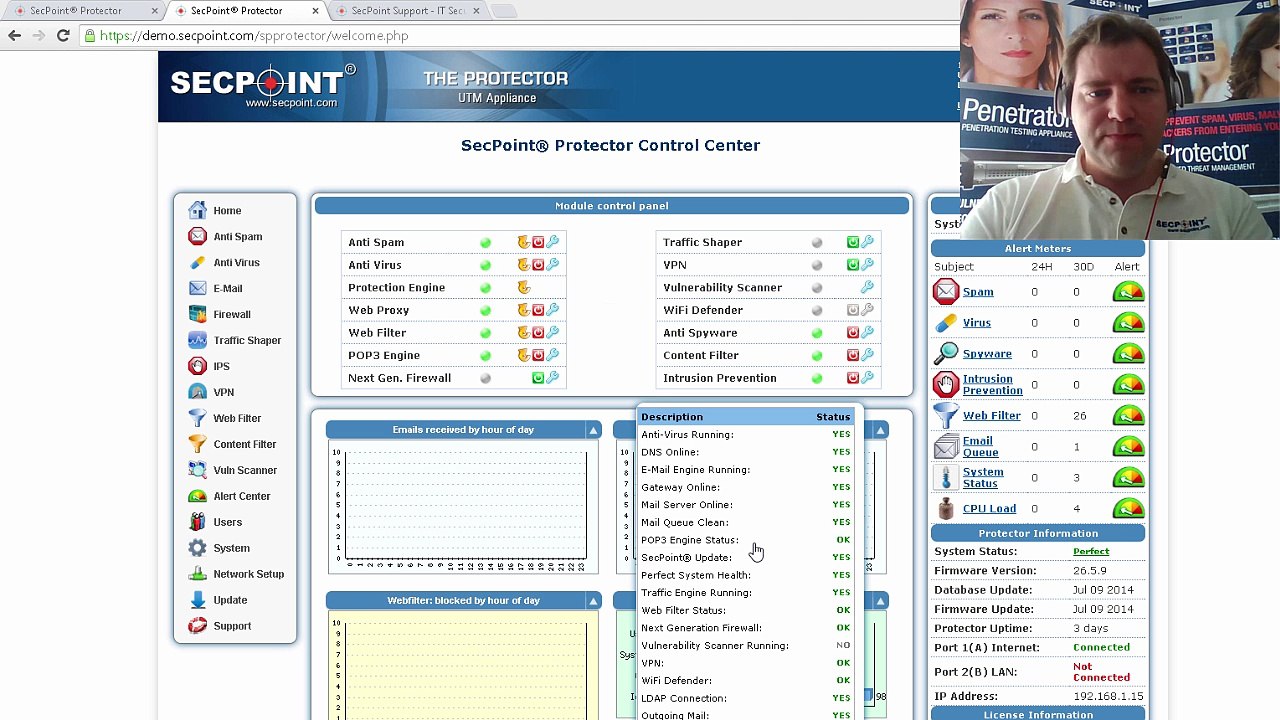Viewport: 1280px width, 720px height.
Task: Turn off Web Proxy power button
Action: pyautogui.click(x=538, y=310)
